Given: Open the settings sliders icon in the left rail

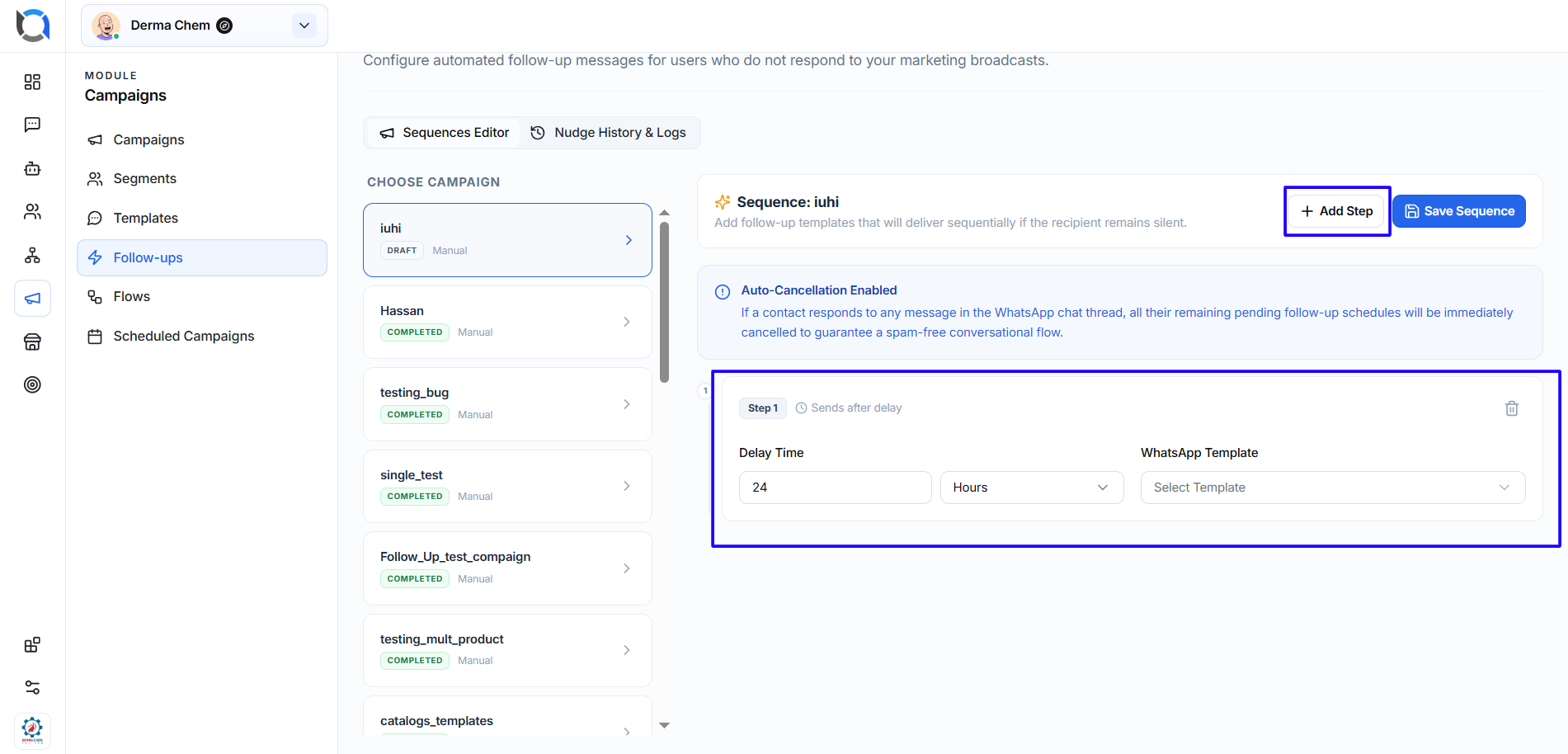Looking at the screenshot, I should tap(32, 687).
